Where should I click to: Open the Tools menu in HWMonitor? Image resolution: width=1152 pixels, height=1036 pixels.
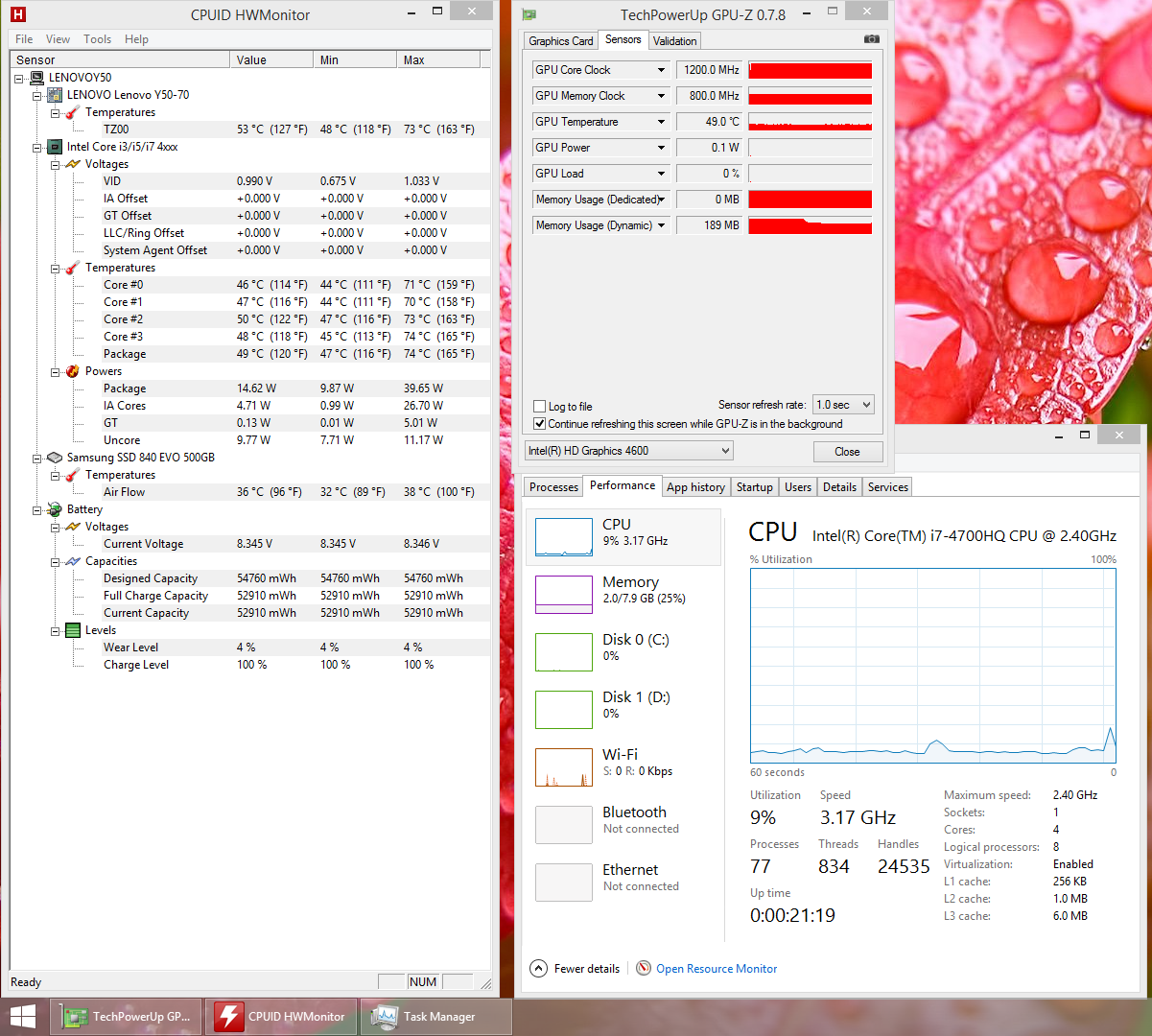coord(97,39)
